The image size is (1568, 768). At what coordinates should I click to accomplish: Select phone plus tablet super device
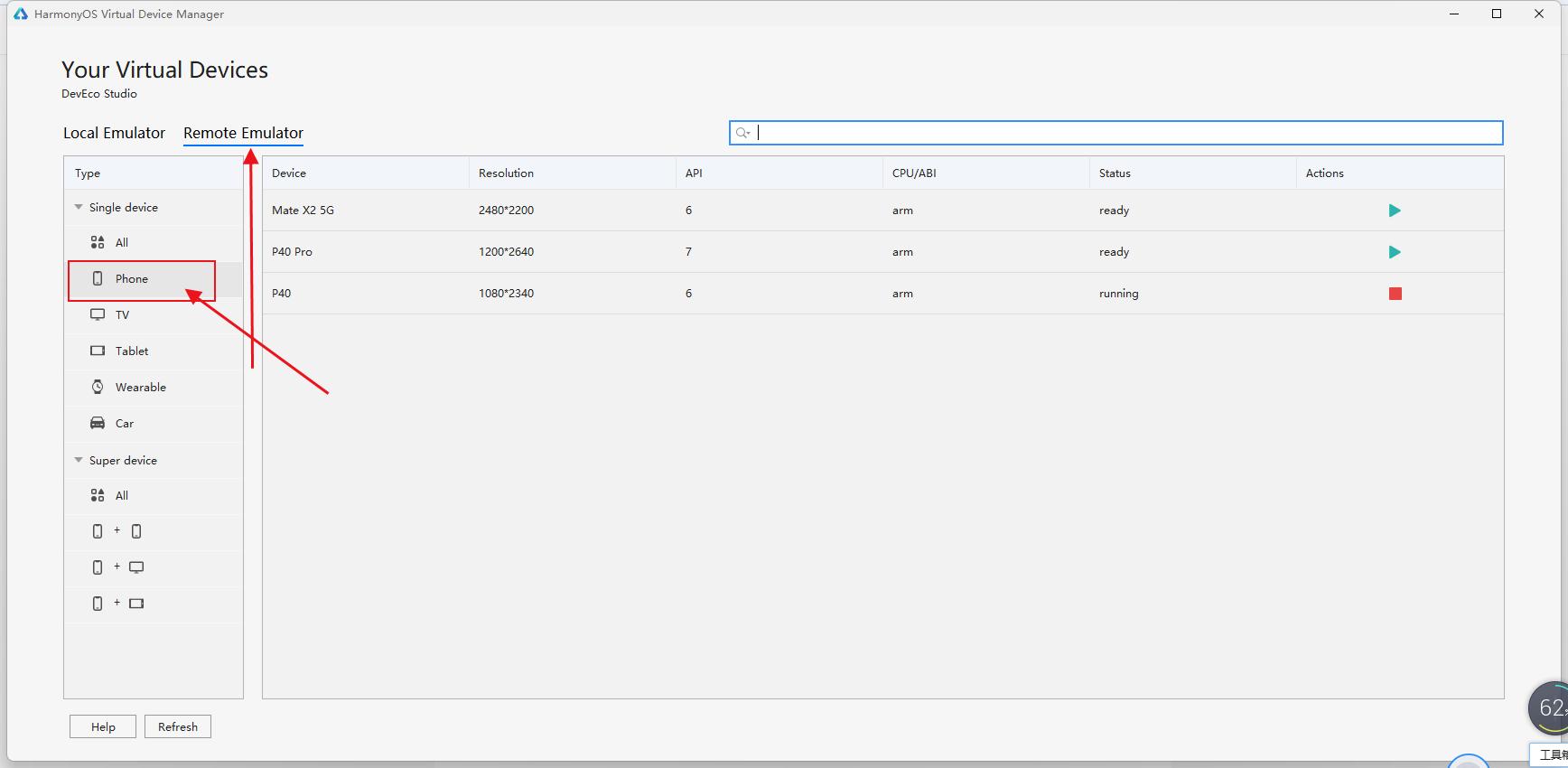[117, 604]
